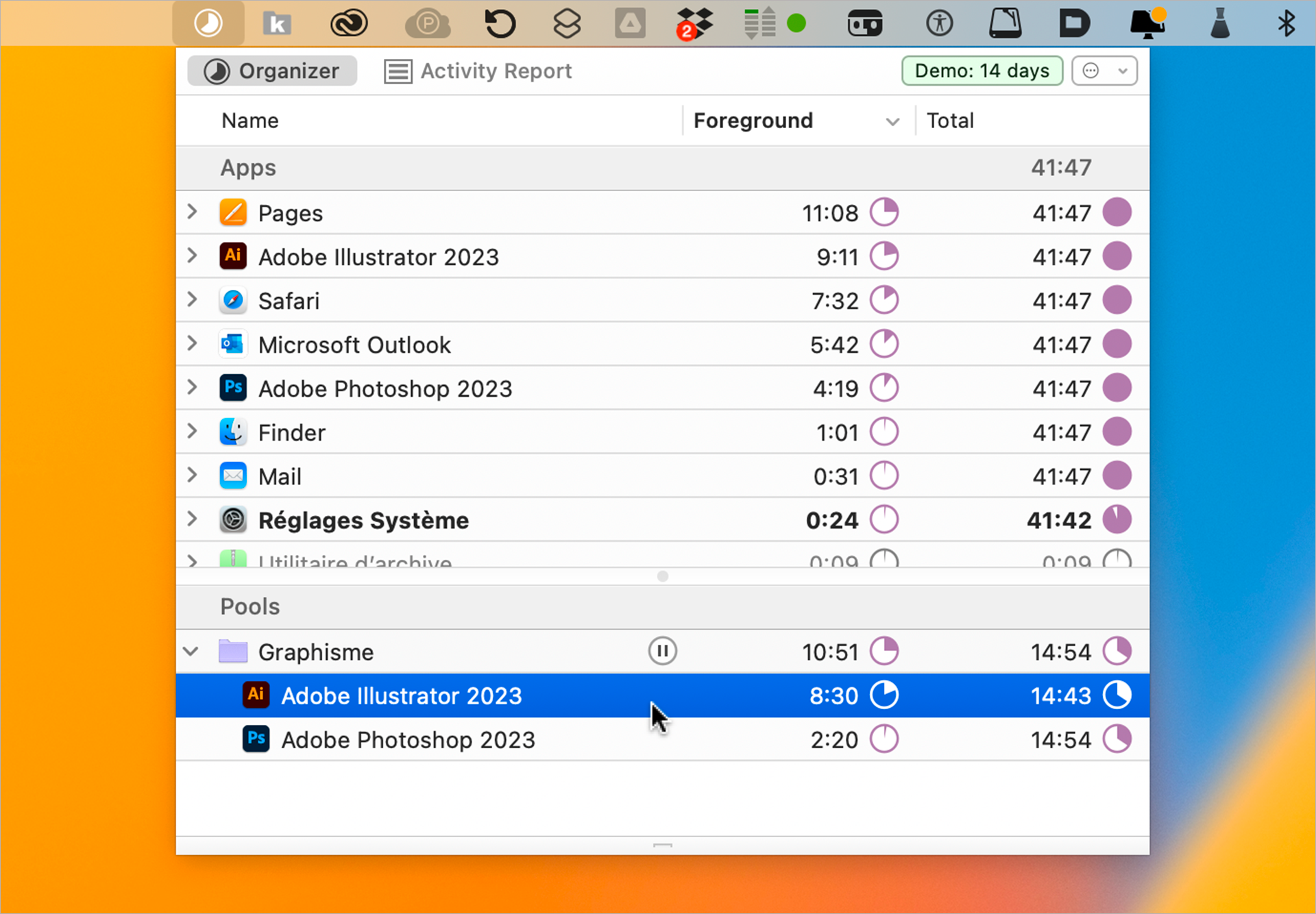Open the ellipsis options dropdown menu
Image resolution: width=1316 pixels, height=914 pixels.
(1104, 71)
